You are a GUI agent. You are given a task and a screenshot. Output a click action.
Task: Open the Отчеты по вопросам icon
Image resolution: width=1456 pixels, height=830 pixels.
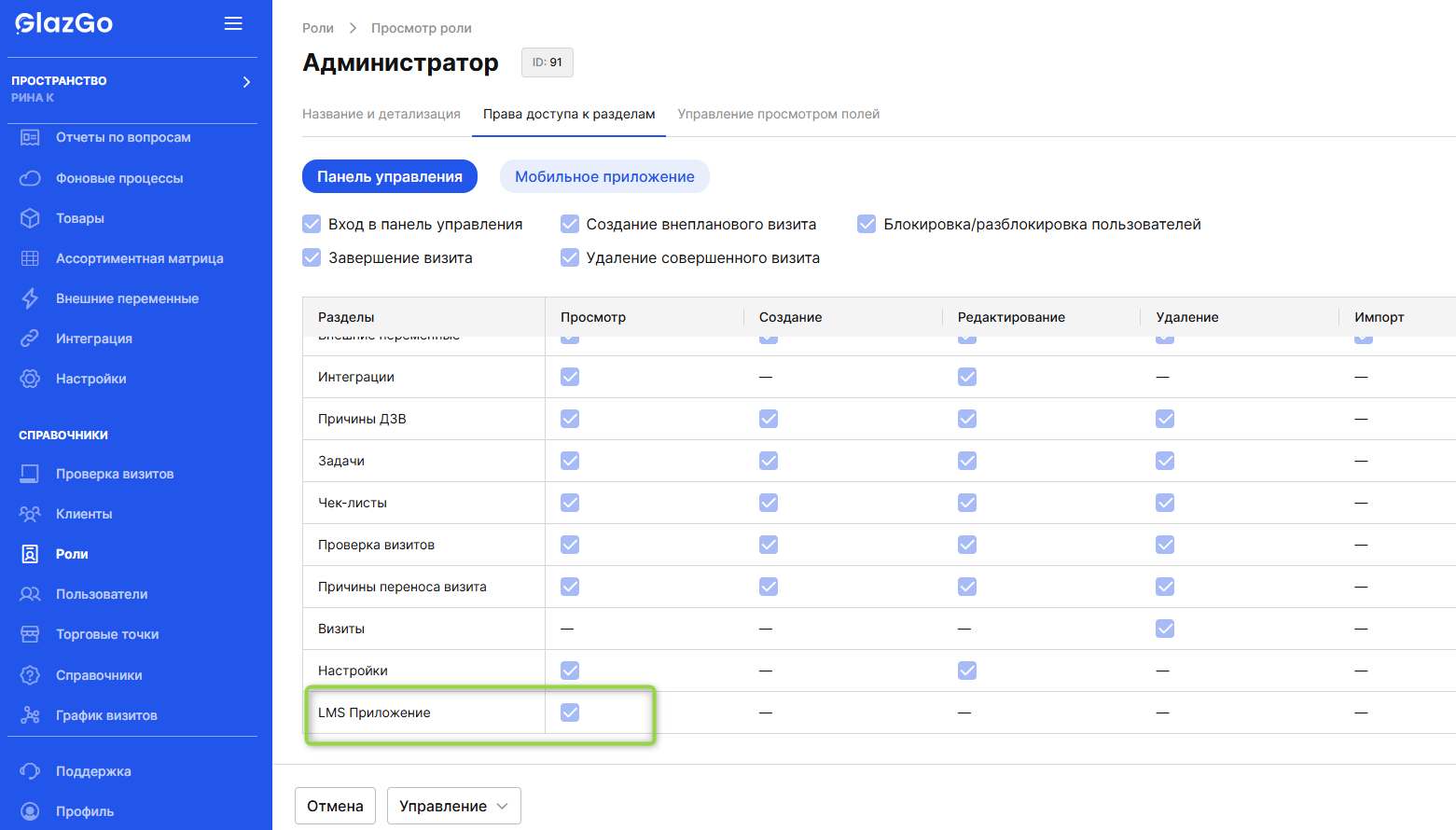click(x=30, y=137)
